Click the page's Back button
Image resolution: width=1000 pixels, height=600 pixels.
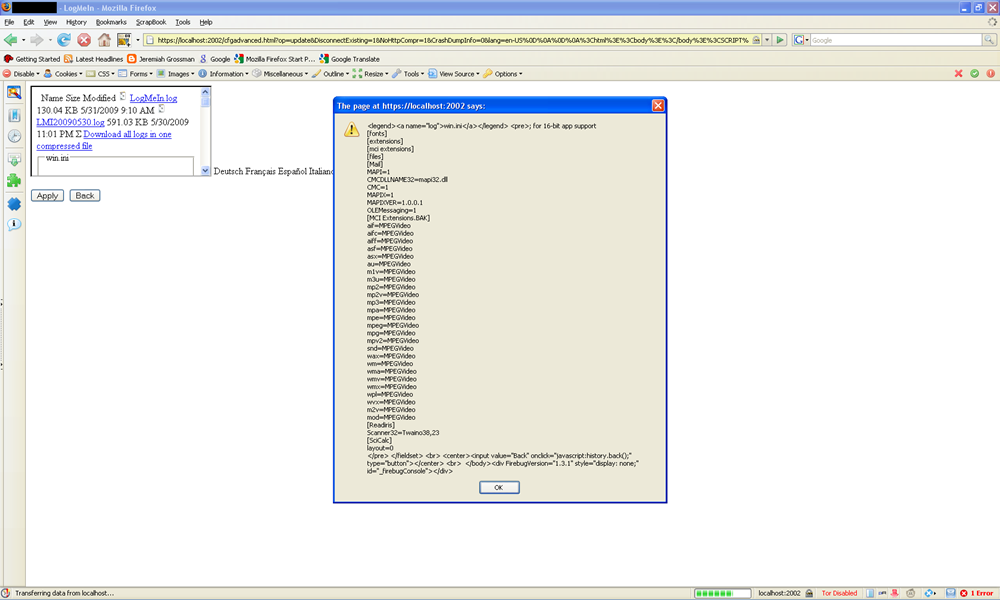[x=85, y=196]
